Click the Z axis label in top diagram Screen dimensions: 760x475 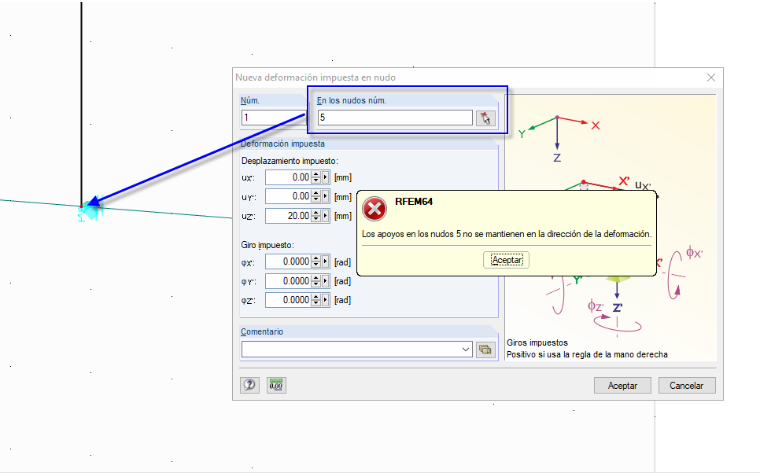(557, 158)
